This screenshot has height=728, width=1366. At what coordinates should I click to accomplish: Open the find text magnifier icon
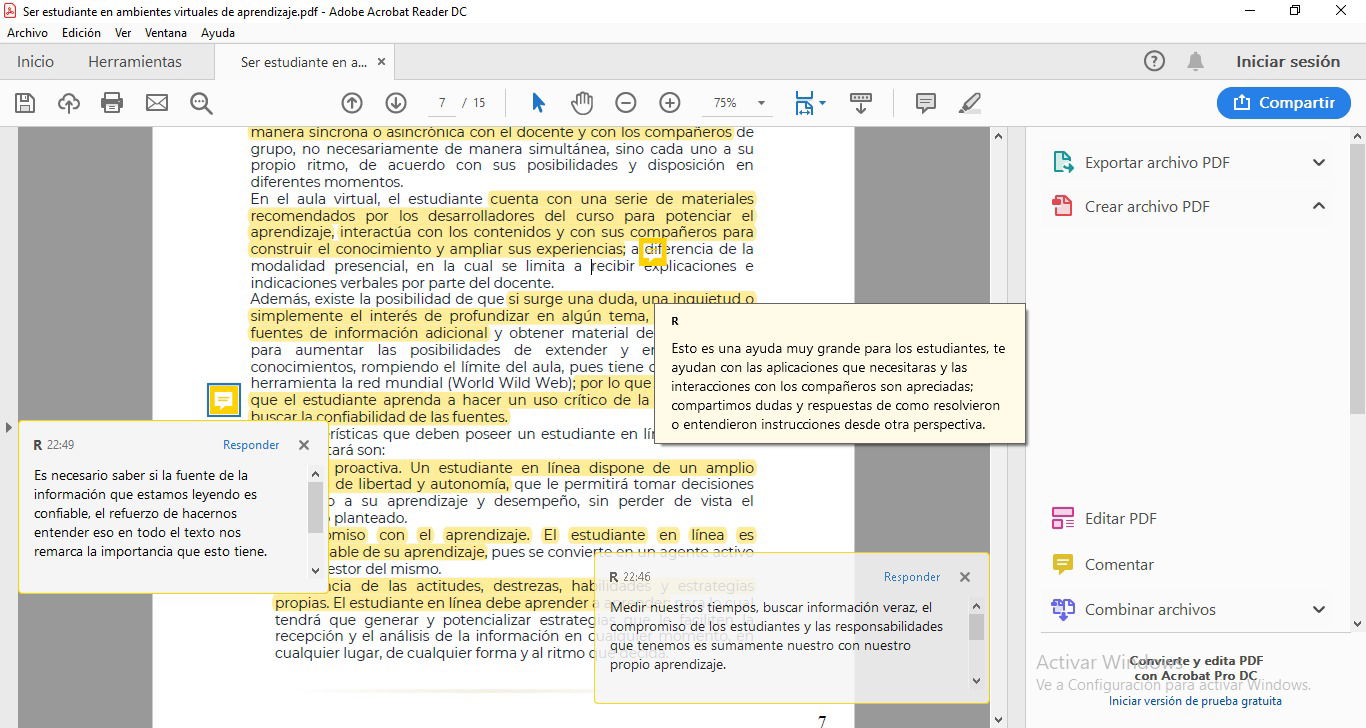click(201, 103)
